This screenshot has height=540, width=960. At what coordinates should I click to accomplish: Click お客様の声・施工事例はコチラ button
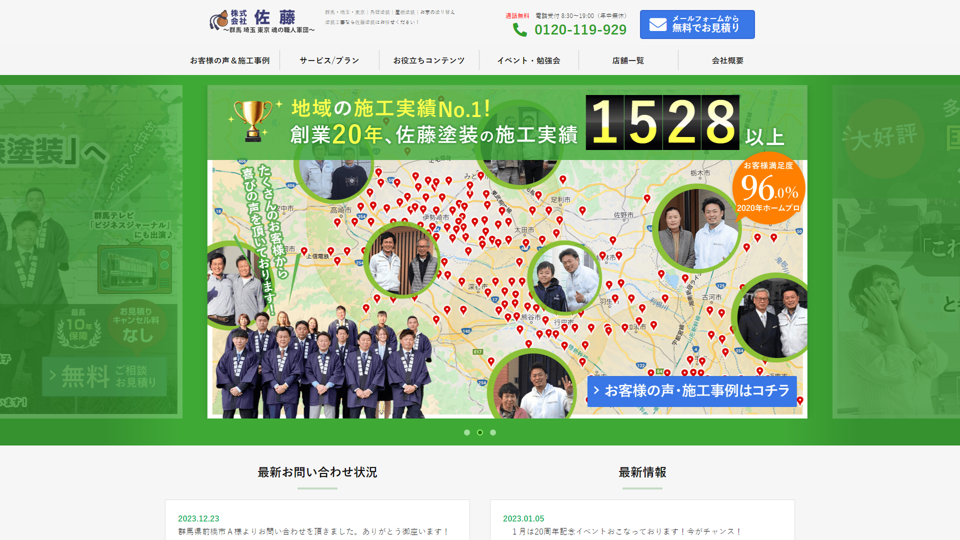tap(692, 390)
